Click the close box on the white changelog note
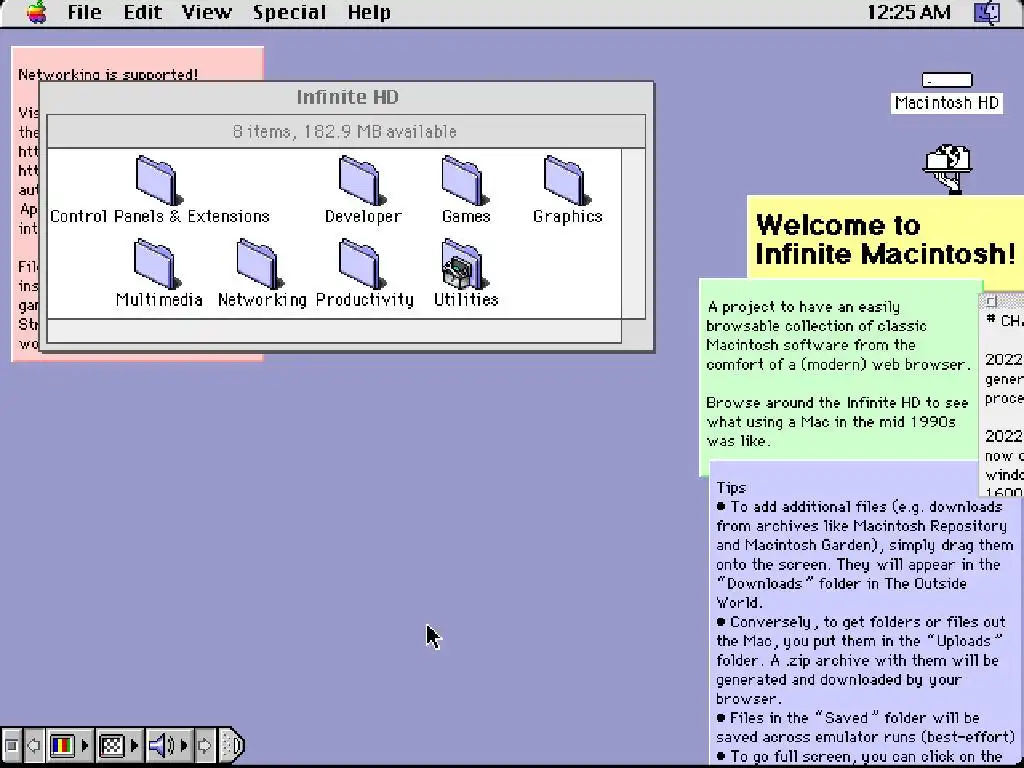Viewport: 1024px width, 768px height. 991,301
